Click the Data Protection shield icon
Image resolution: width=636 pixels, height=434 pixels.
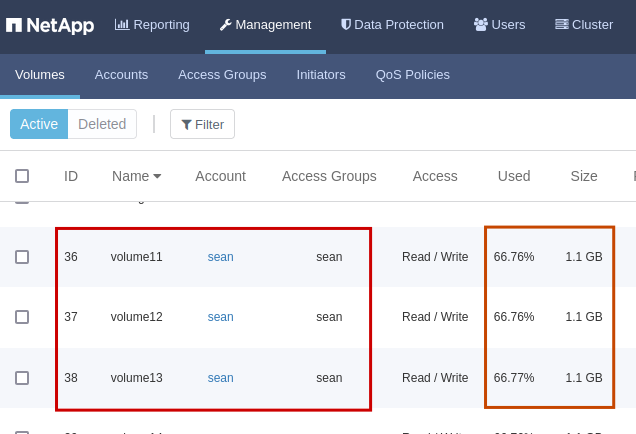[346, 25]
